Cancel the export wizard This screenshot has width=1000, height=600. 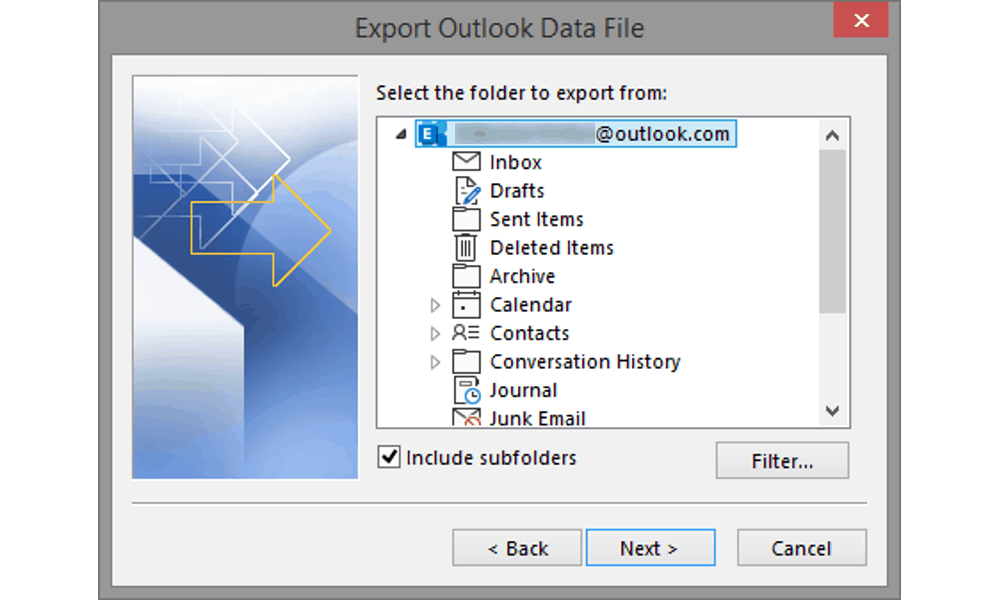[802, 548]
